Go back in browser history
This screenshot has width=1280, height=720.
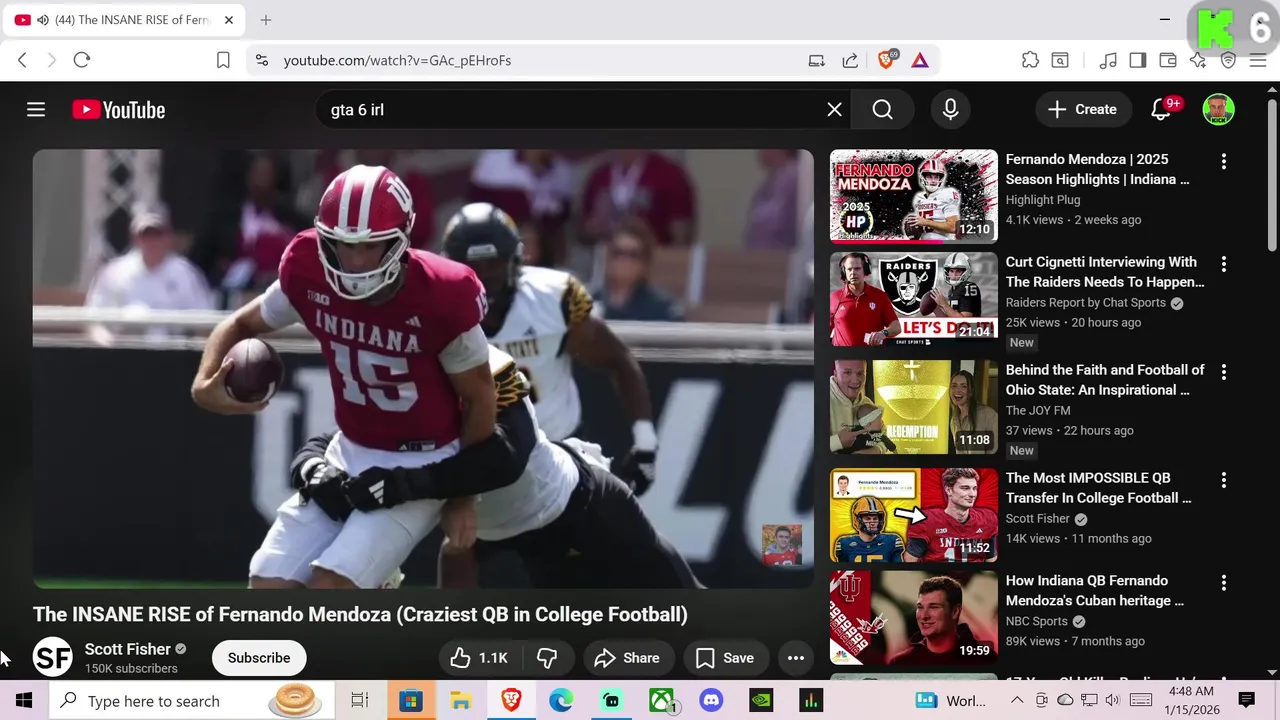click(22, 60)
